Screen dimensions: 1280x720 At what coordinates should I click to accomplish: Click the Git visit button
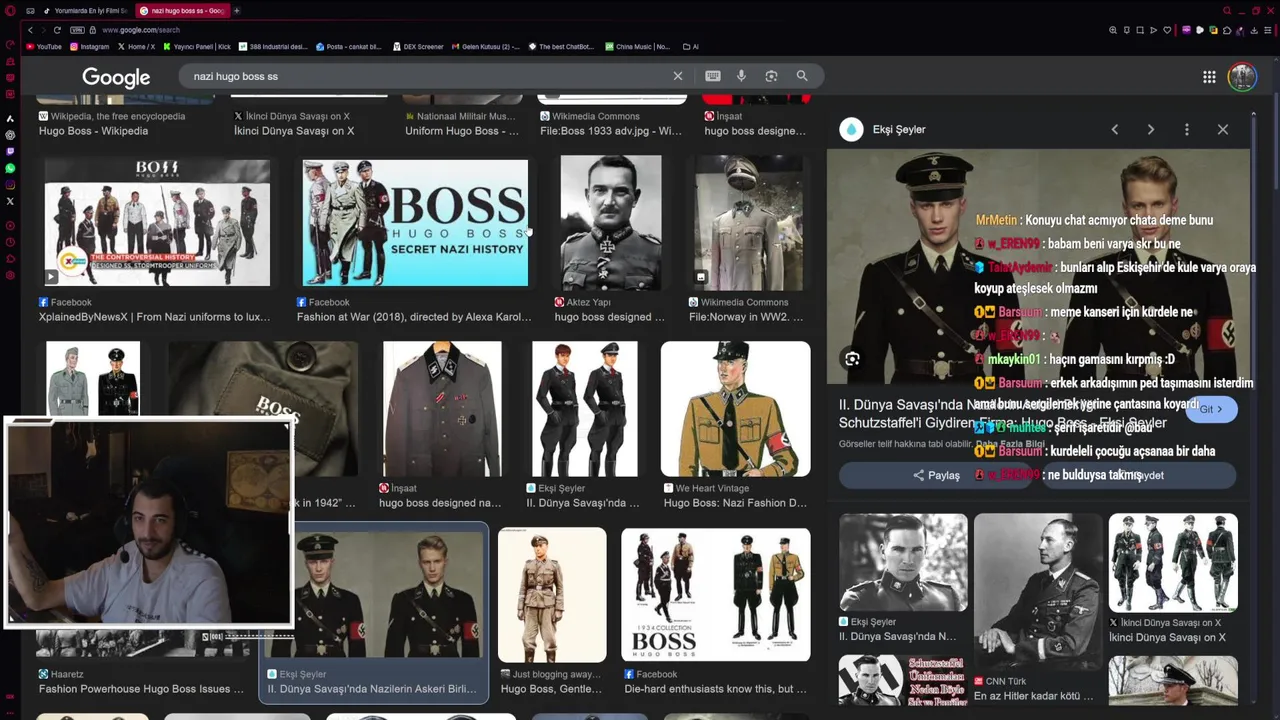(1211, 409)
